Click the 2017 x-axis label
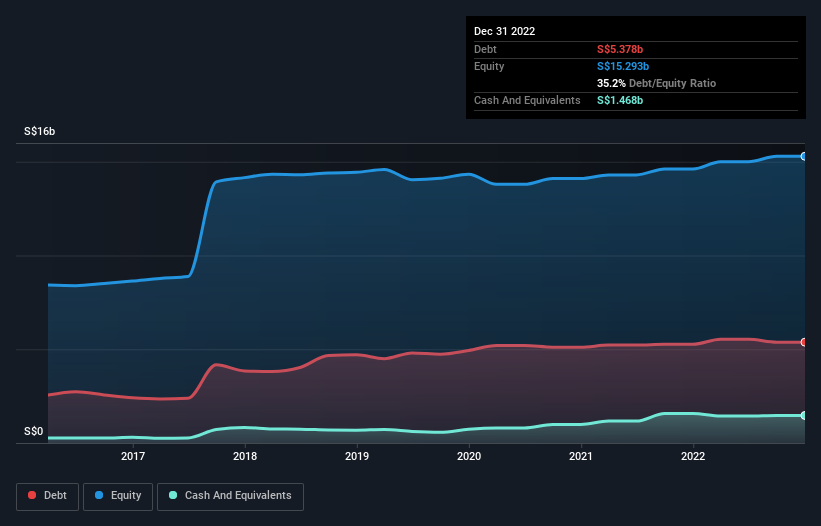 133,456
